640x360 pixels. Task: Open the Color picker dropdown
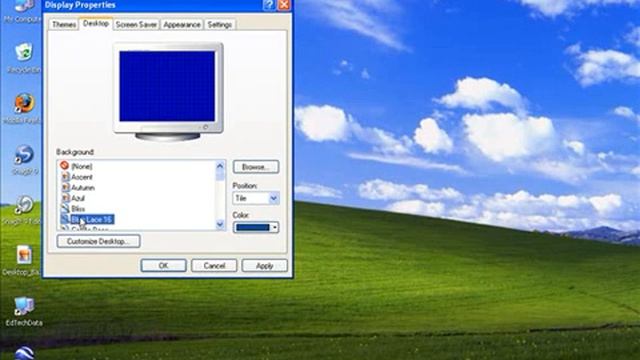(x=256, y=227)
